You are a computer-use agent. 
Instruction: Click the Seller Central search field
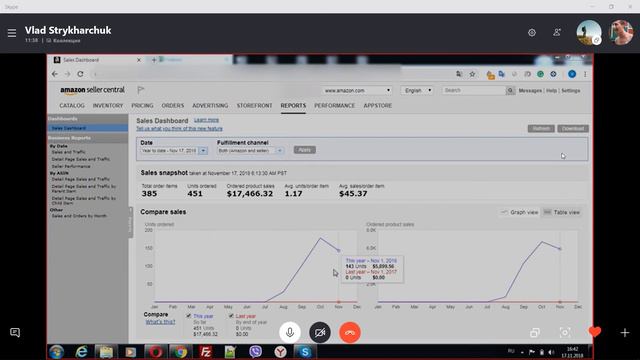473,90
